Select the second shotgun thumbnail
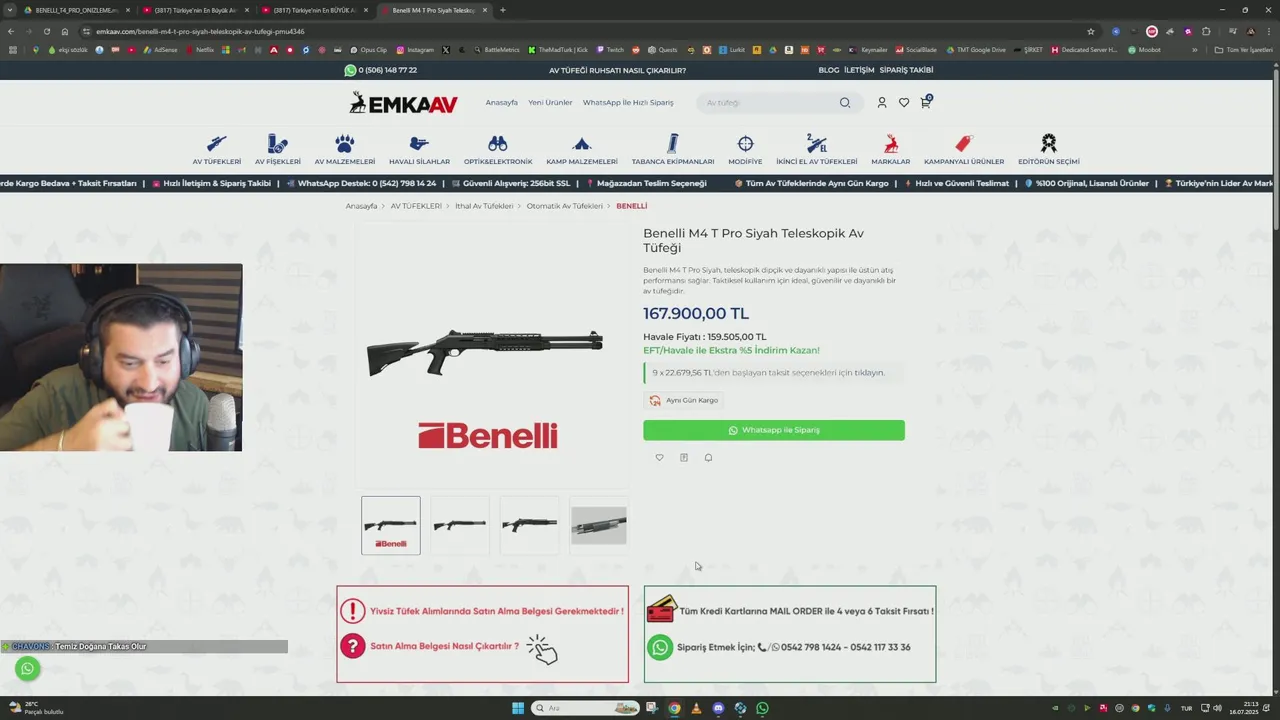This screenshot has height=720, width=1280. coord(460,525)
